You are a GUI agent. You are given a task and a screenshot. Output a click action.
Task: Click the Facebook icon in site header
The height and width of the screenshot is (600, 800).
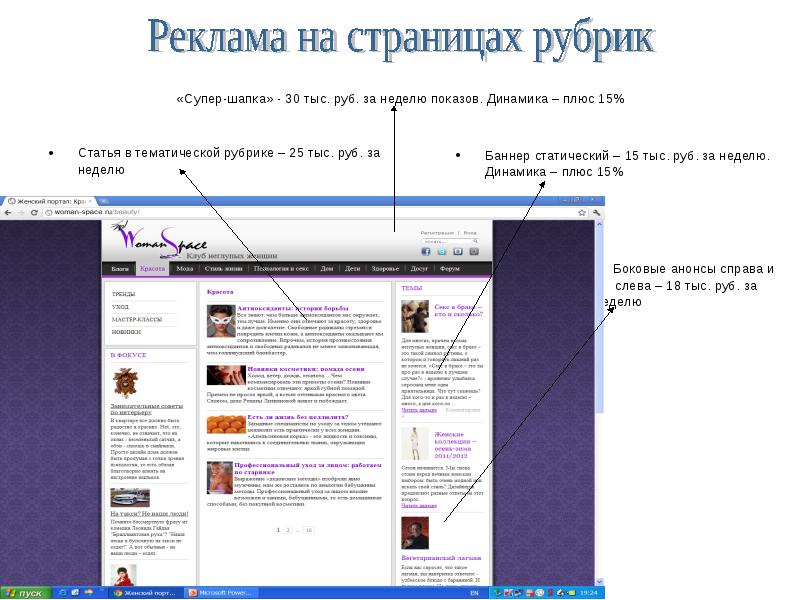pos(427,252)
